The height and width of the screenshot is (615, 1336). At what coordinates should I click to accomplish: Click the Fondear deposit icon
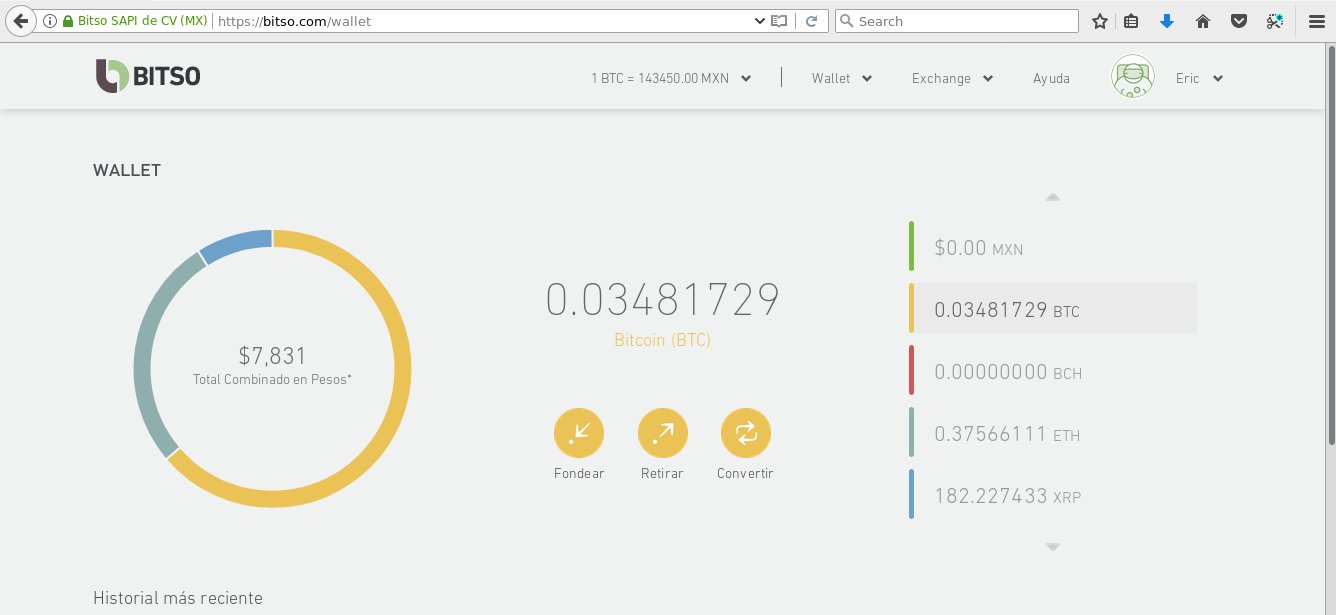coord(579,433)
